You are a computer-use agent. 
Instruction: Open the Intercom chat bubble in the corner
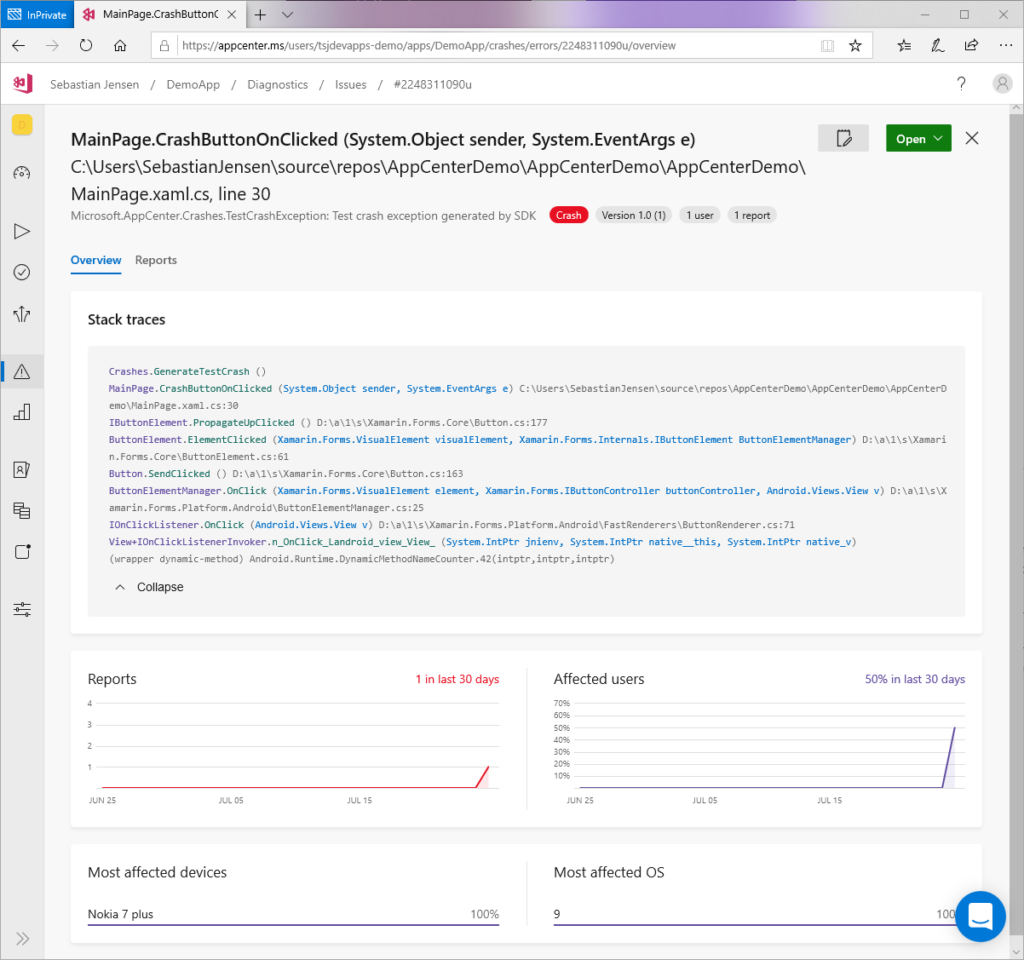click(x=979, y=916)
